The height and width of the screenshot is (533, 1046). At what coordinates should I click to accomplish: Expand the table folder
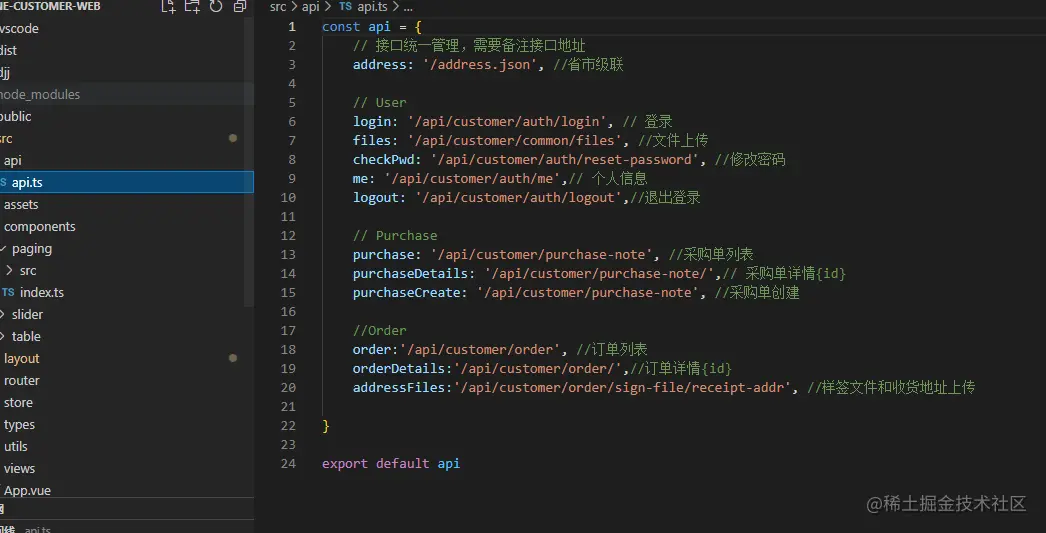click(x=3, y=336)
